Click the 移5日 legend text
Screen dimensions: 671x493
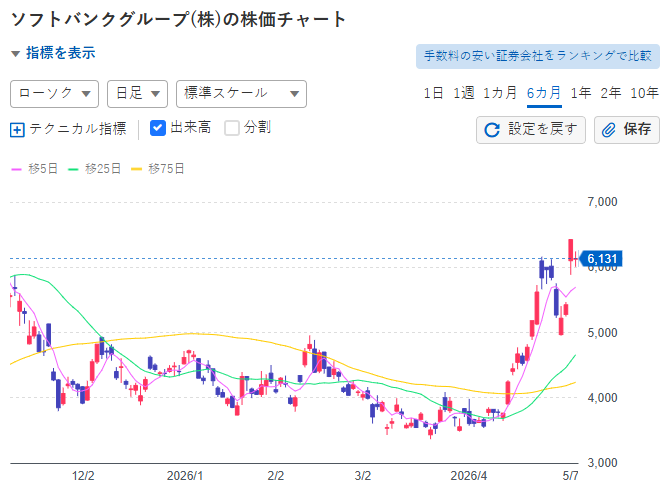(43, 169)
